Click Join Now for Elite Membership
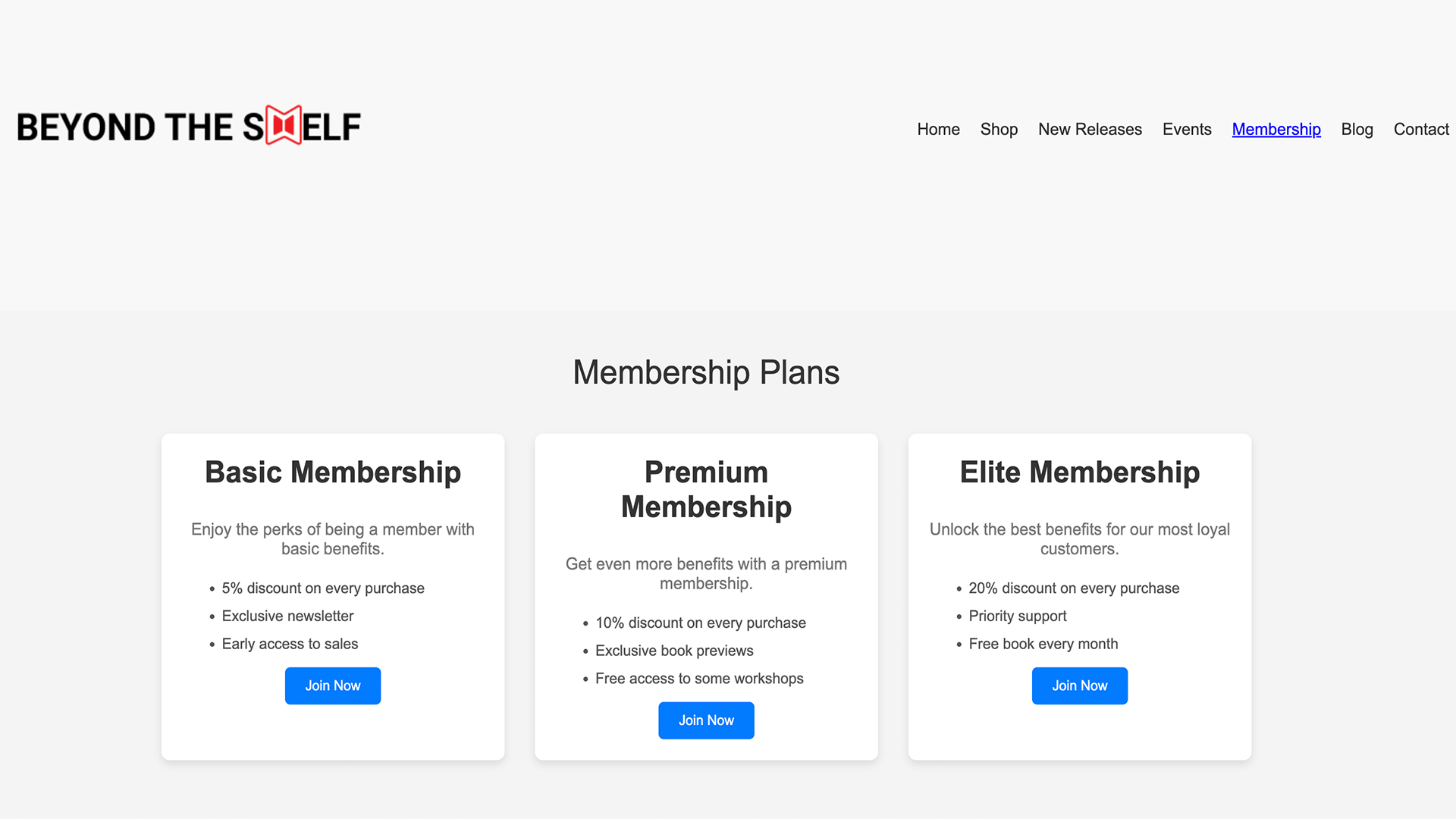 (1079, 686)
